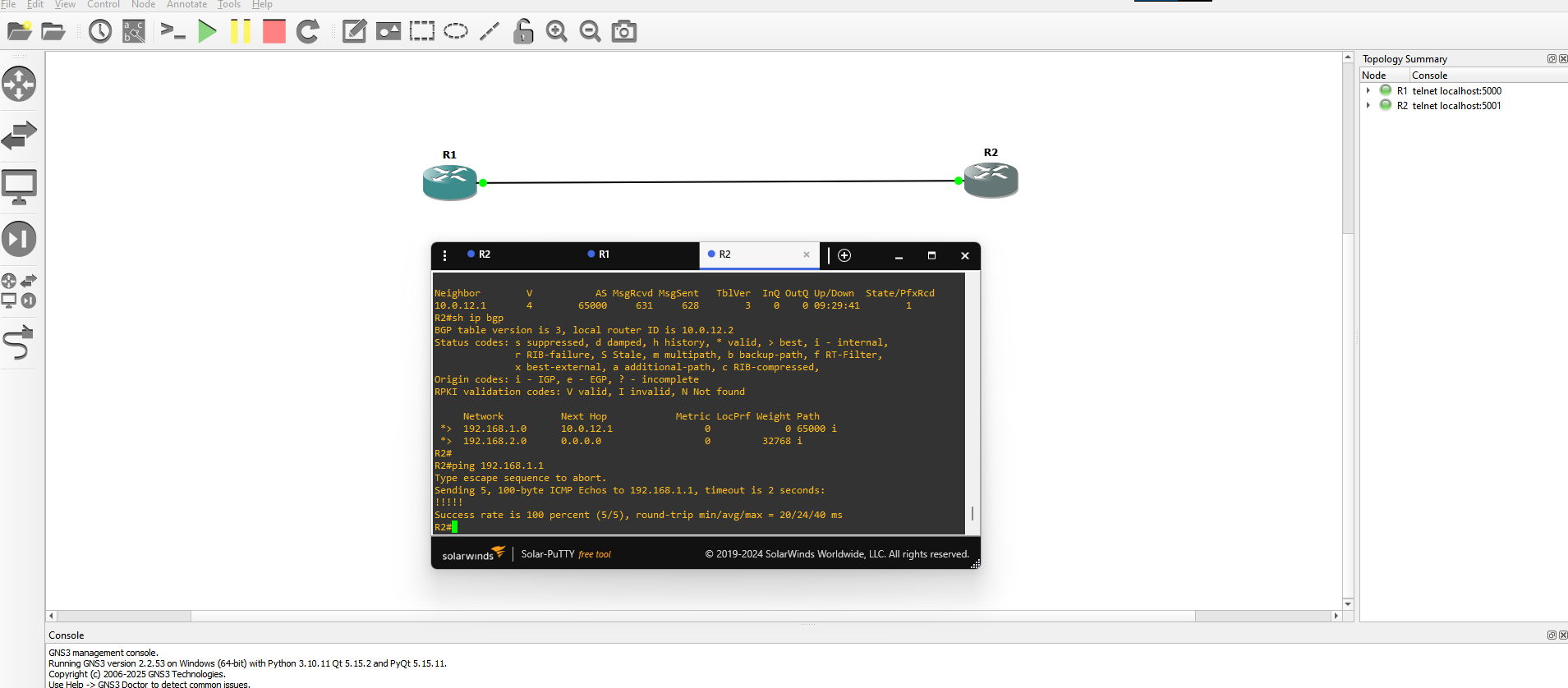Open the View menu
The height and width of the screenshot is (688, 1568).
click(65, 4)
